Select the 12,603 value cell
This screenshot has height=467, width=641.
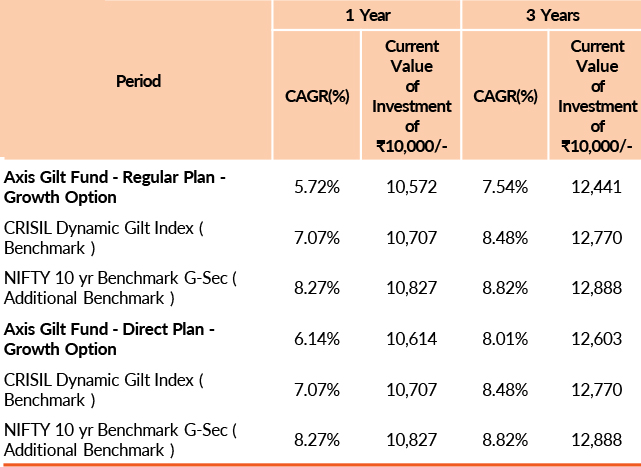pos(597,339)
